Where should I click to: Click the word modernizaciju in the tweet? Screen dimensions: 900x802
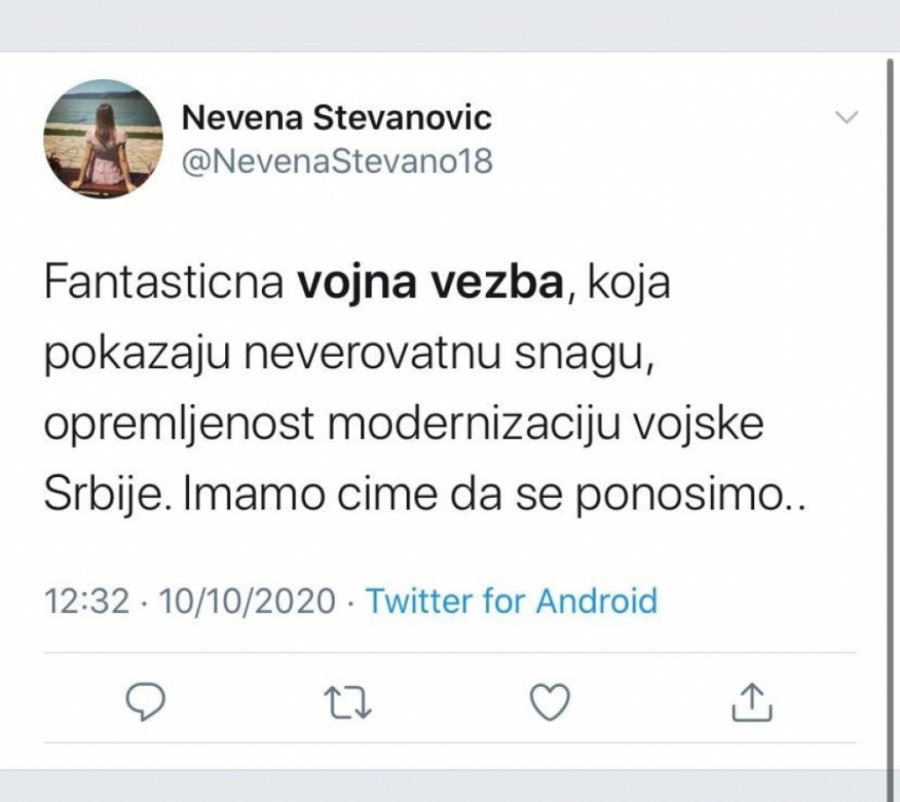point(497,427)
